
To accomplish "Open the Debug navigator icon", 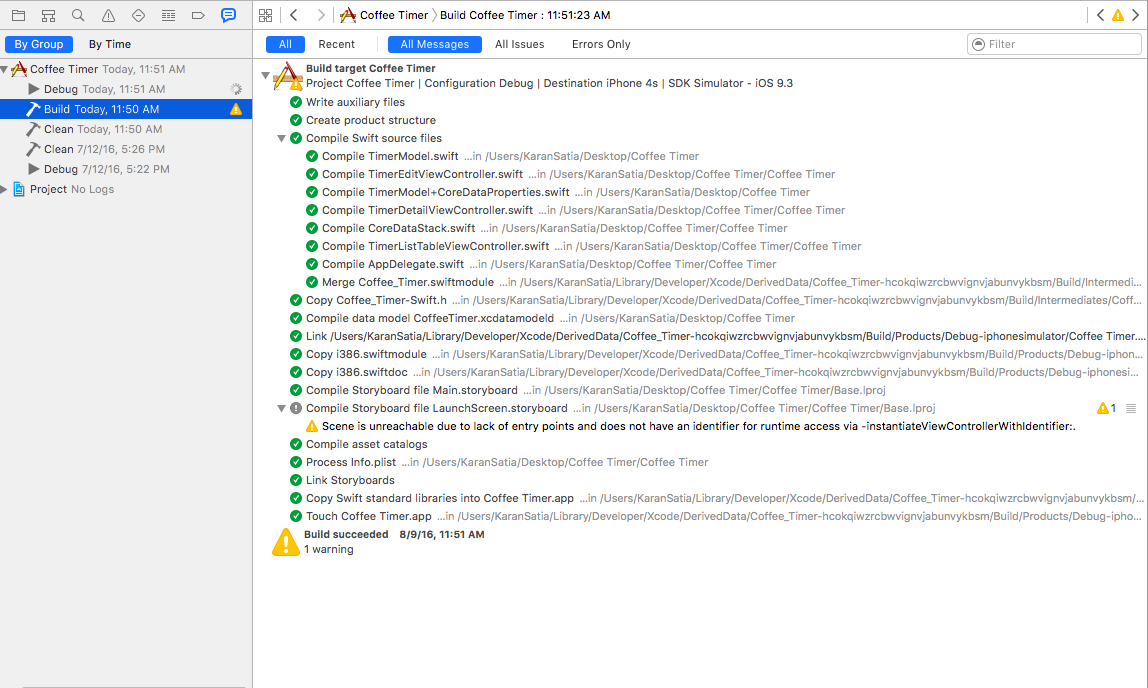I will click(x=168, y=15).
